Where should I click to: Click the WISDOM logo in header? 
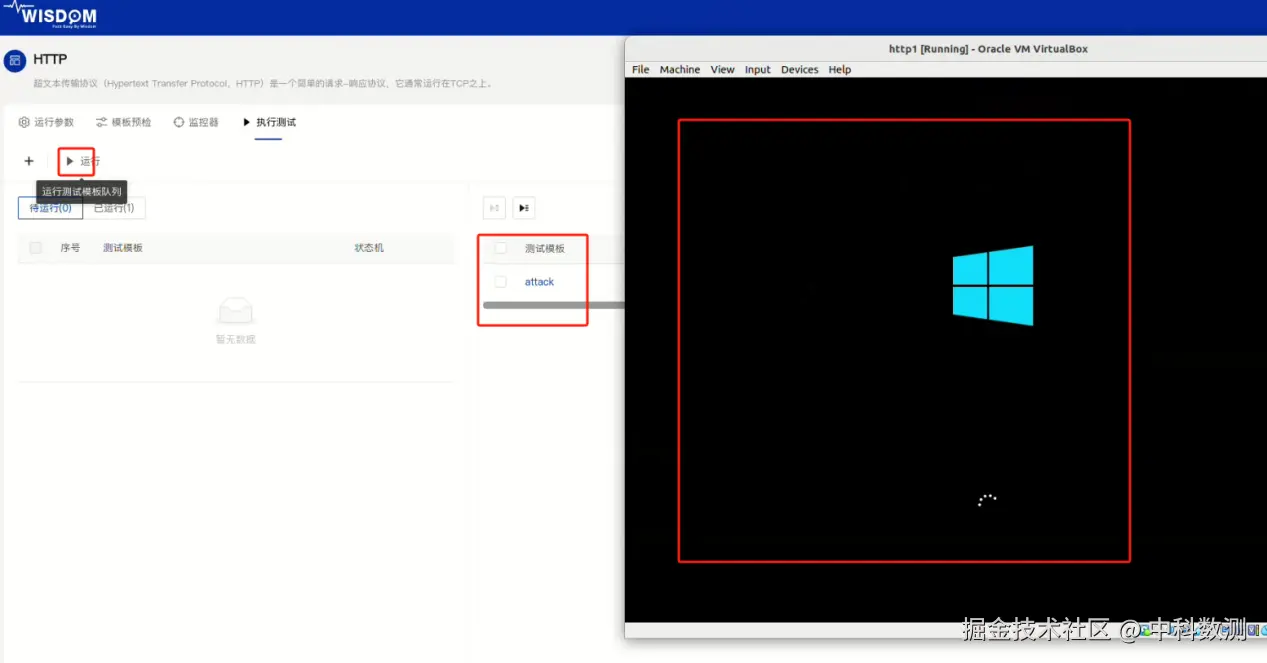click(x=52, y=15)
